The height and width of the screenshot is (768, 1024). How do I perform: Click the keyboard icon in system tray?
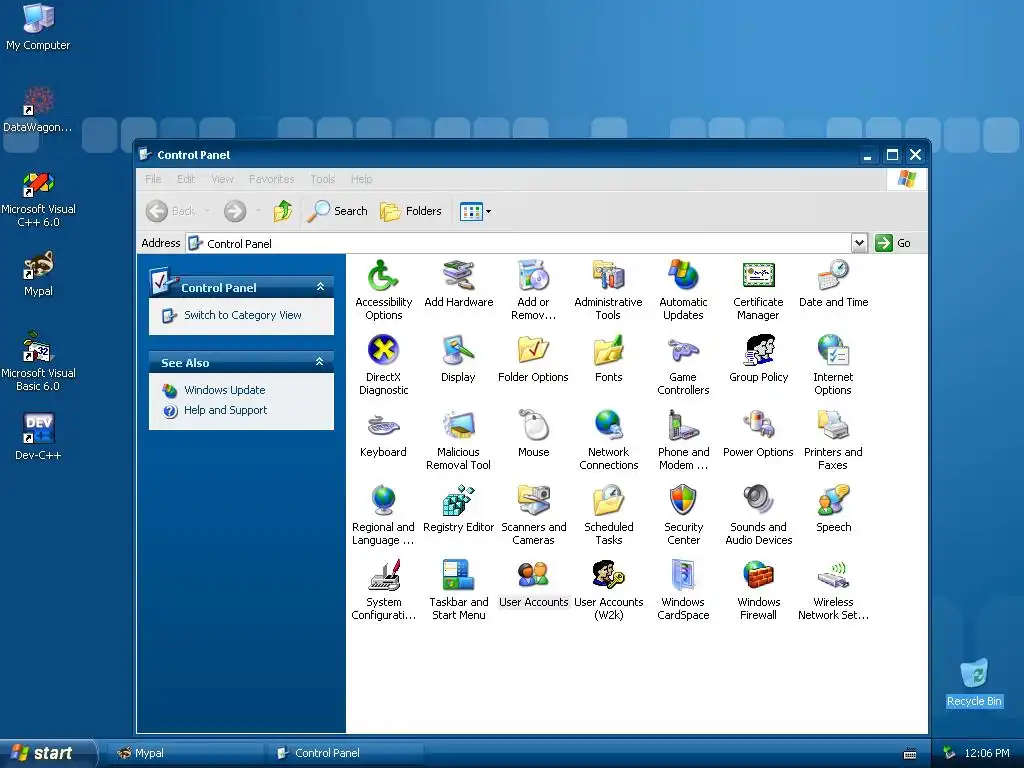[x=910, y=754]
